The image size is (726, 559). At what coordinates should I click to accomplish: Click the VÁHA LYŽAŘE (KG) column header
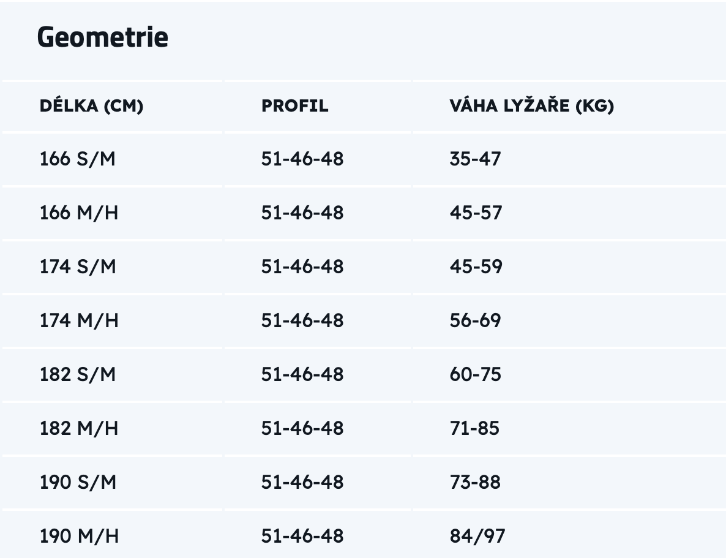tap(531, 106)
